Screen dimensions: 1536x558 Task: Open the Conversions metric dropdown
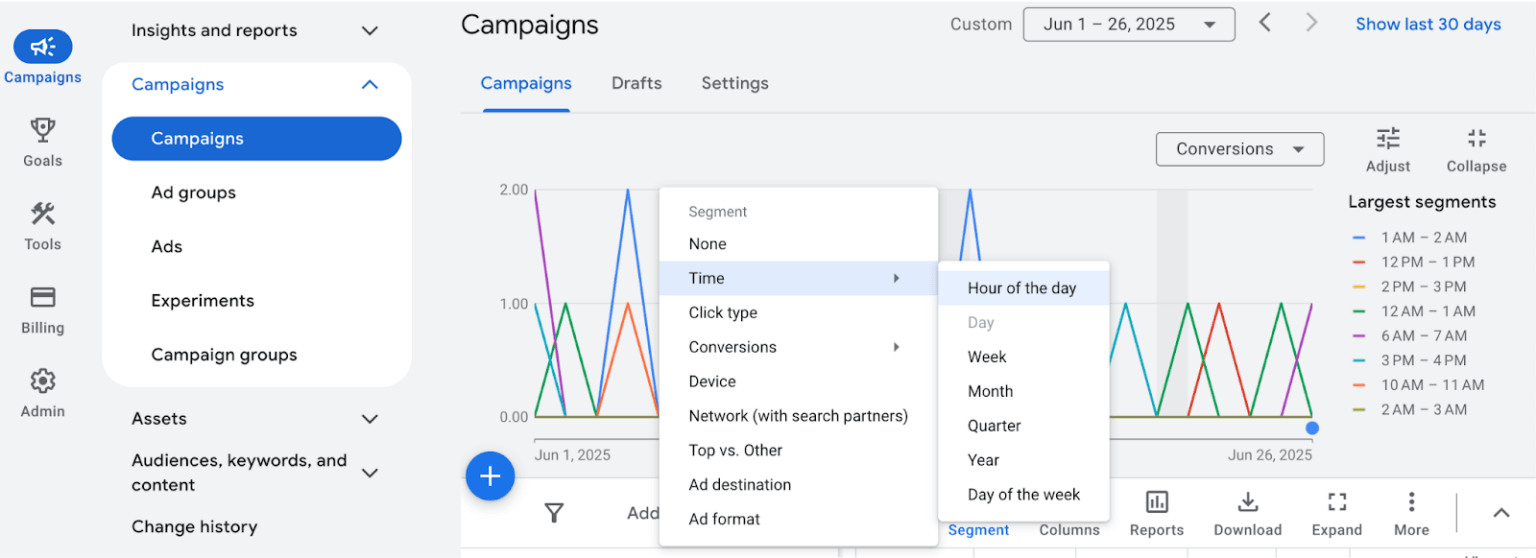coord(1239,149)
